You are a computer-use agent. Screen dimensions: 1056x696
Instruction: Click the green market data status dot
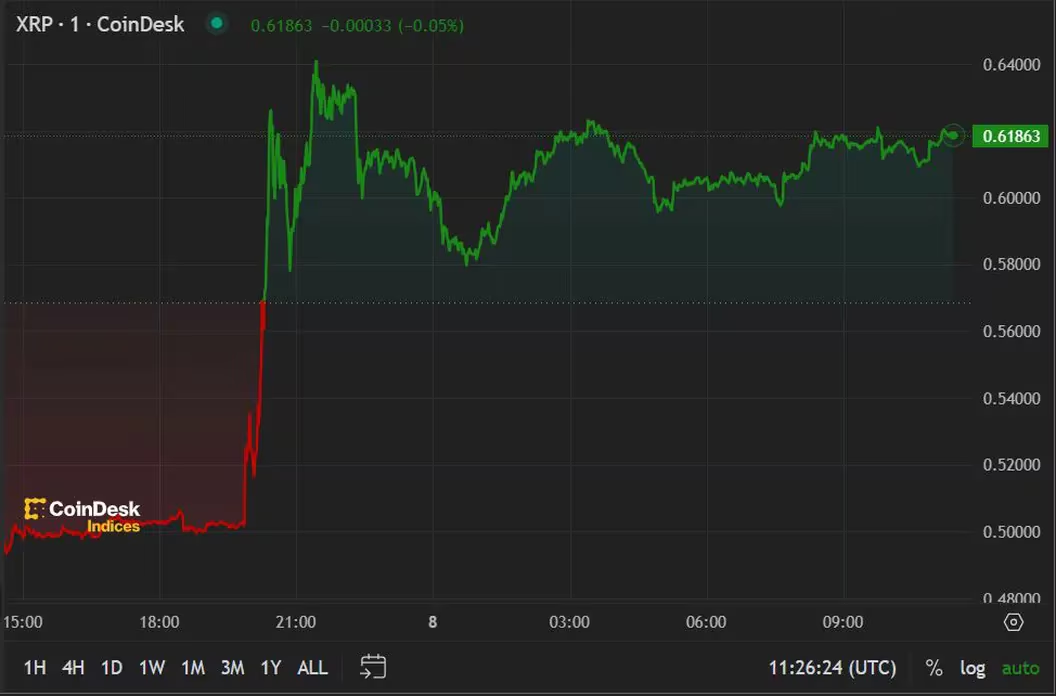click(x=216, y=23)
